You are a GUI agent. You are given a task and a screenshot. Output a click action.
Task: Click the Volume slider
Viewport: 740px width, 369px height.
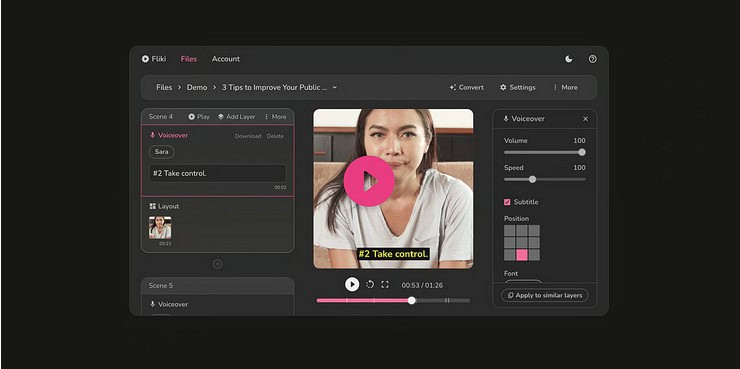coord(545,152)
